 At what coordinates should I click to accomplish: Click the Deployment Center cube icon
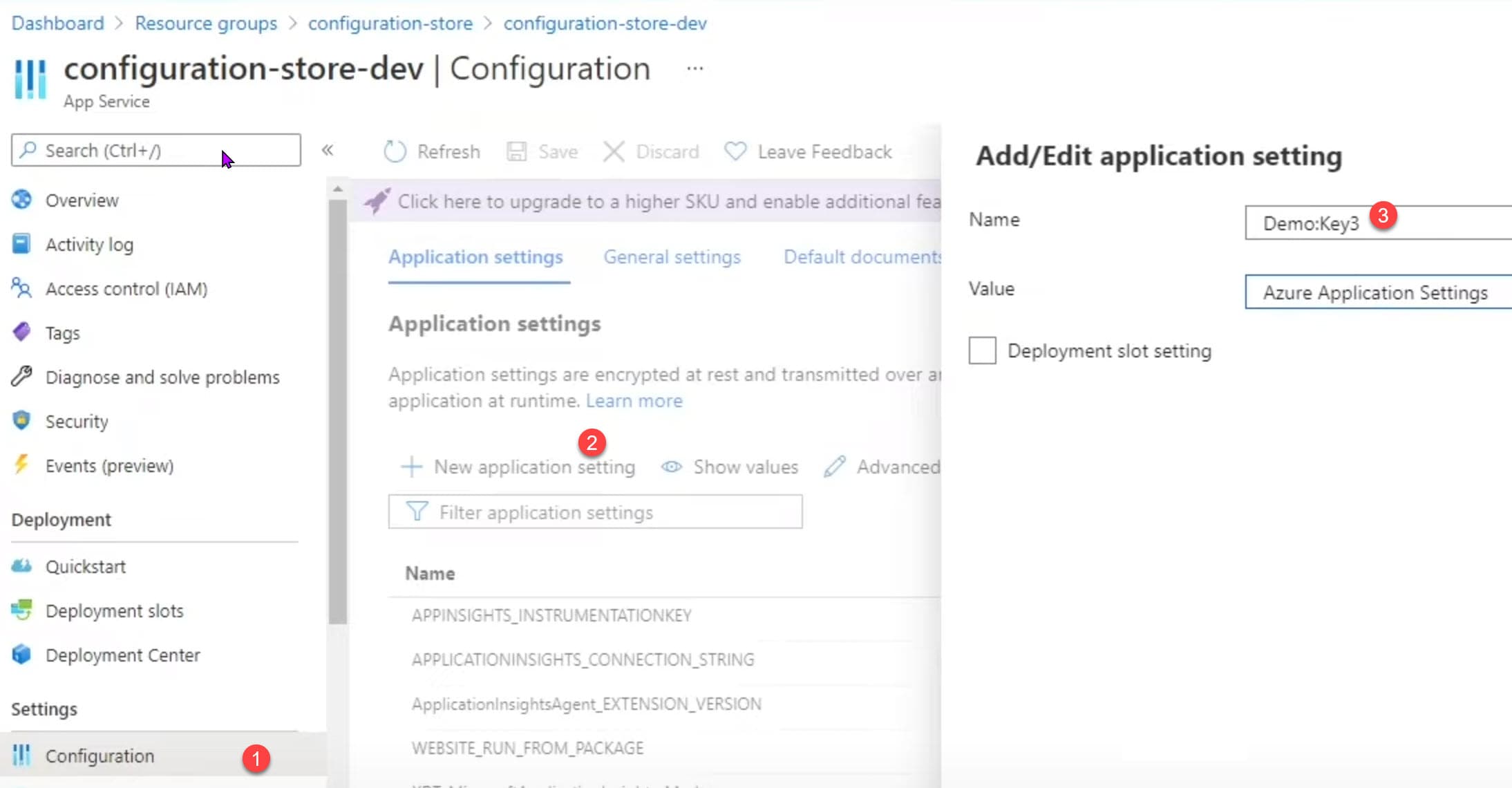tap(21, 655)
